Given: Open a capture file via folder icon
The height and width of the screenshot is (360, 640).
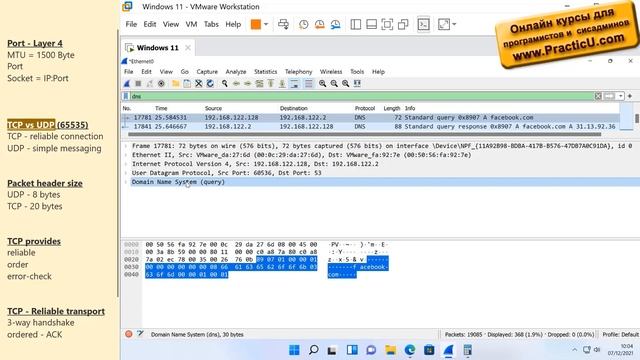Looking at the screenshot, I should (x=176, y=84).
